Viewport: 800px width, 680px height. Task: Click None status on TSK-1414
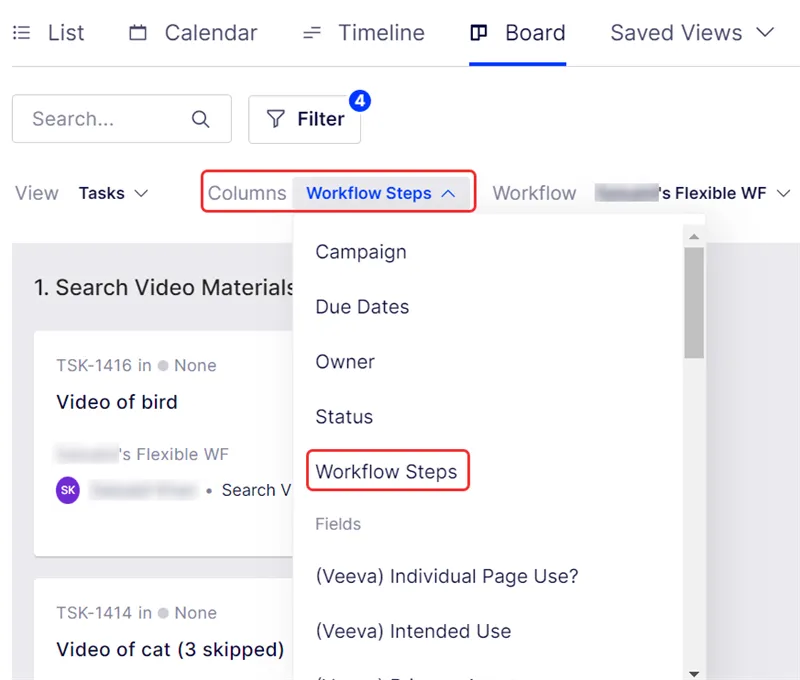[187, 613]
